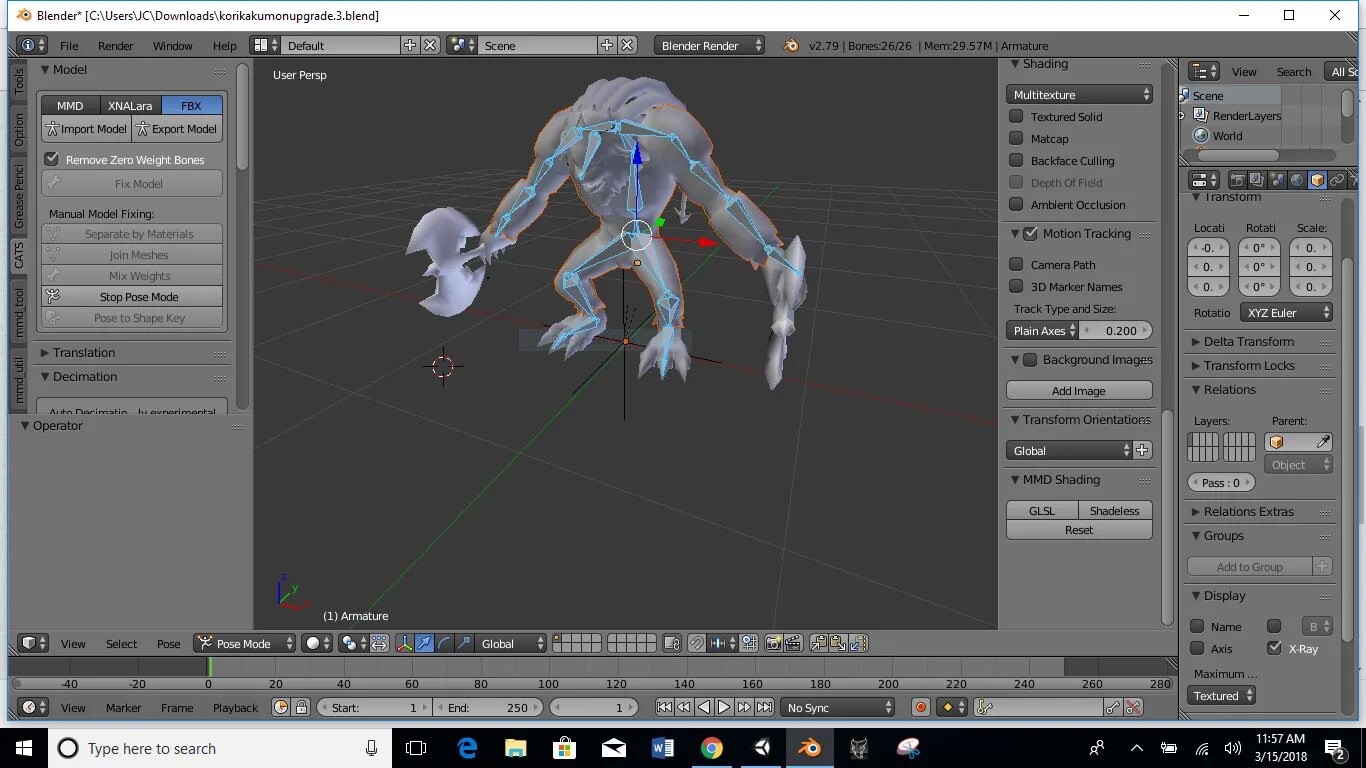Open the Blender Render engine dropdown
1366x768 pixels.
pyautogui.click(x=710, y=45)
